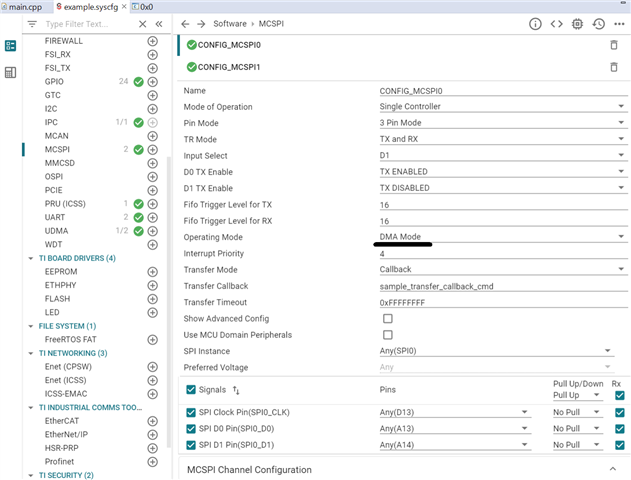Select UART in the module list
This screenshot has width=631, height=480.
coord(56,217)
